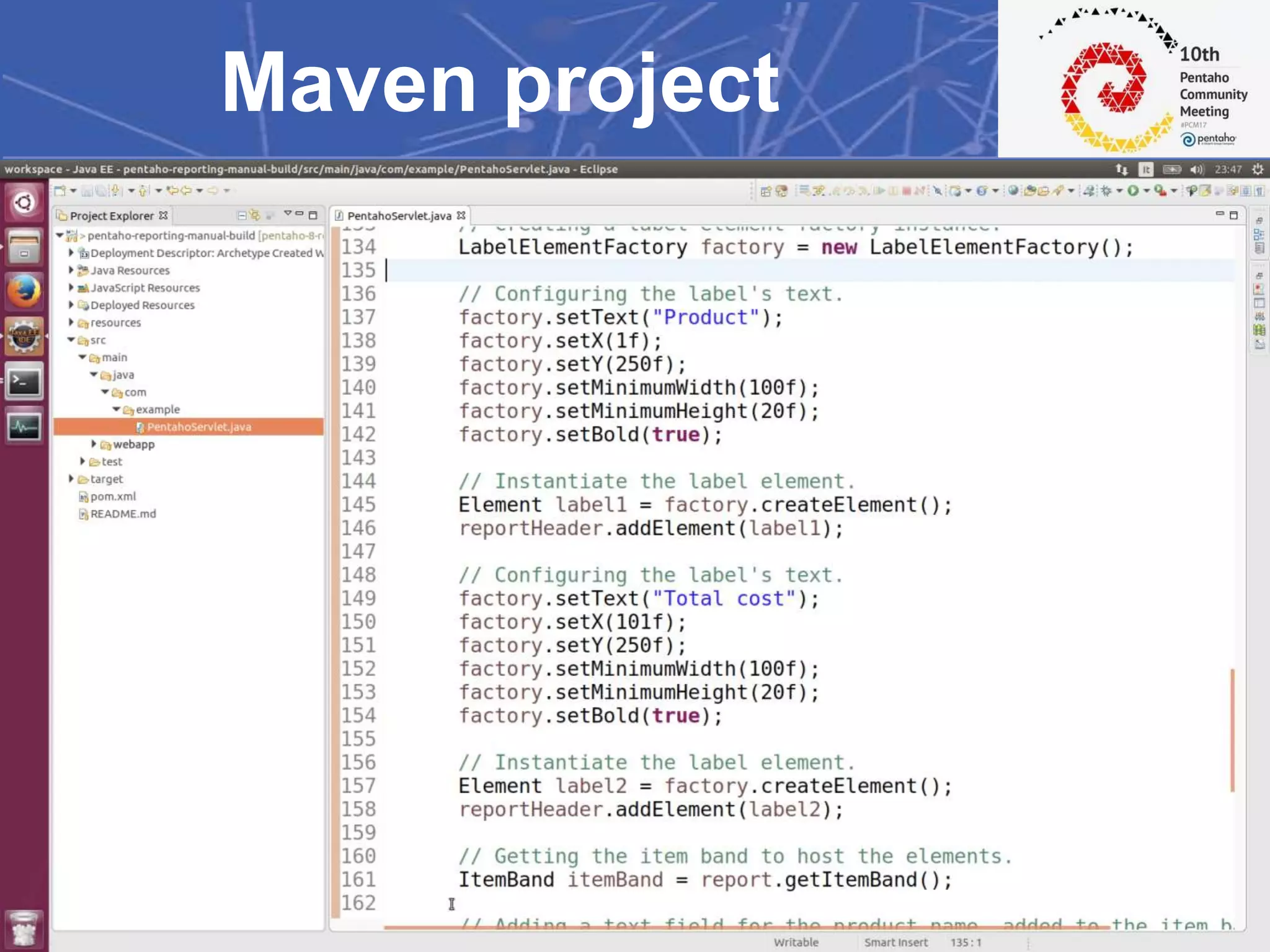Click the orange overview ruler marker
Image resolution: width=1270 pixels, height=952 pixels.
(x=1232, y=729)
